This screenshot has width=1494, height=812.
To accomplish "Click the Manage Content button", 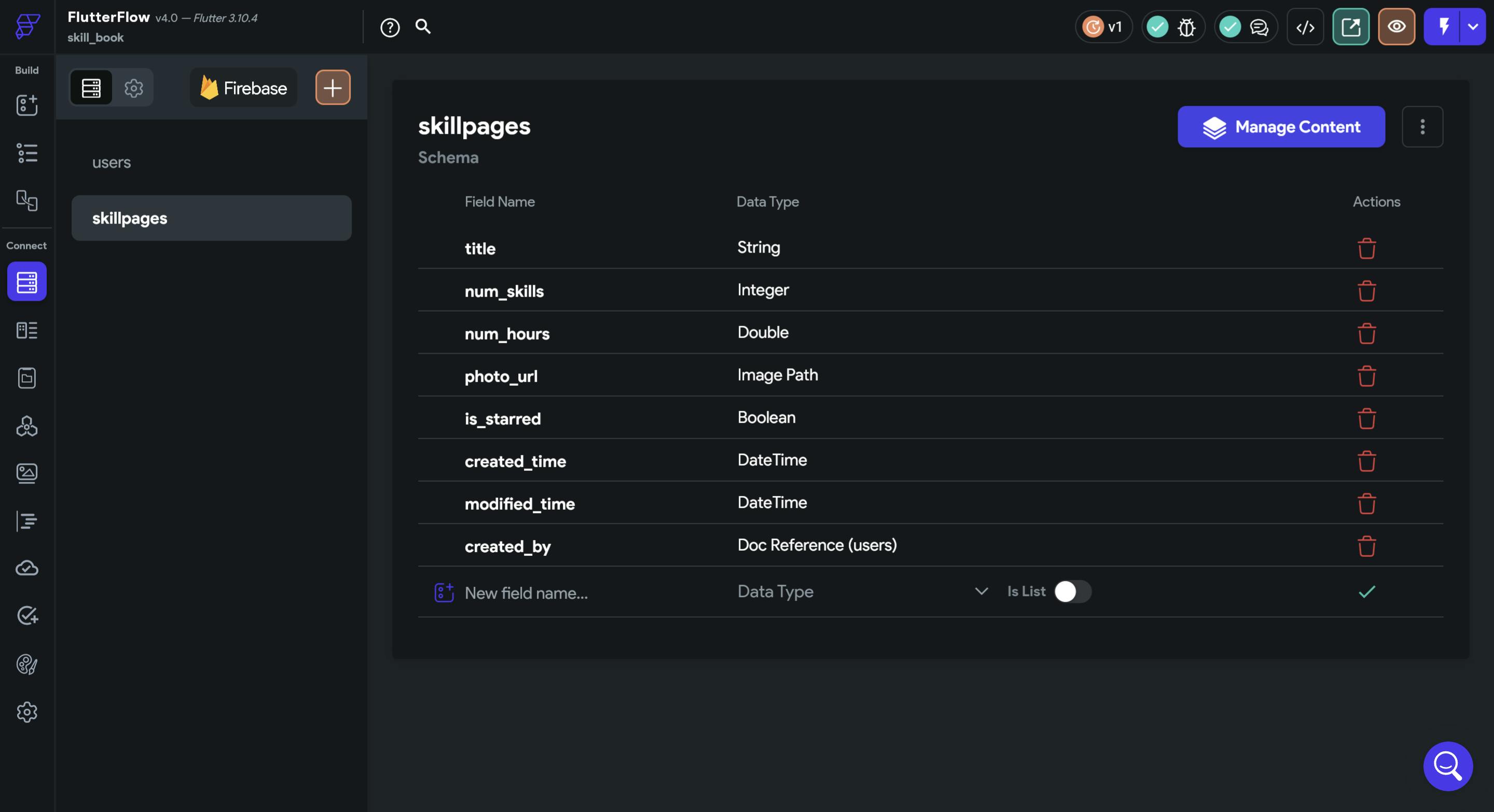I will click(x=1281, y=127).
